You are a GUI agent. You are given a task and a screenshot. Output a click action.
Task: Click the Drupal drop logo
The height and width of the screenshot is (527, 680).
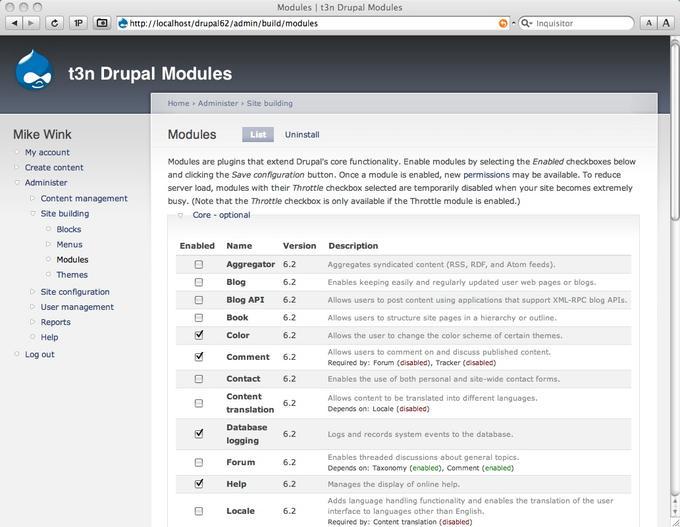coord(34,70)
